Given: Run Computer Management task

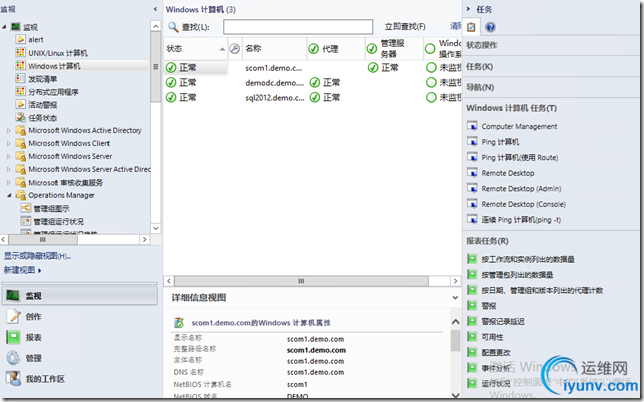Looking at the screenshot, I should [x=519, y=126].
